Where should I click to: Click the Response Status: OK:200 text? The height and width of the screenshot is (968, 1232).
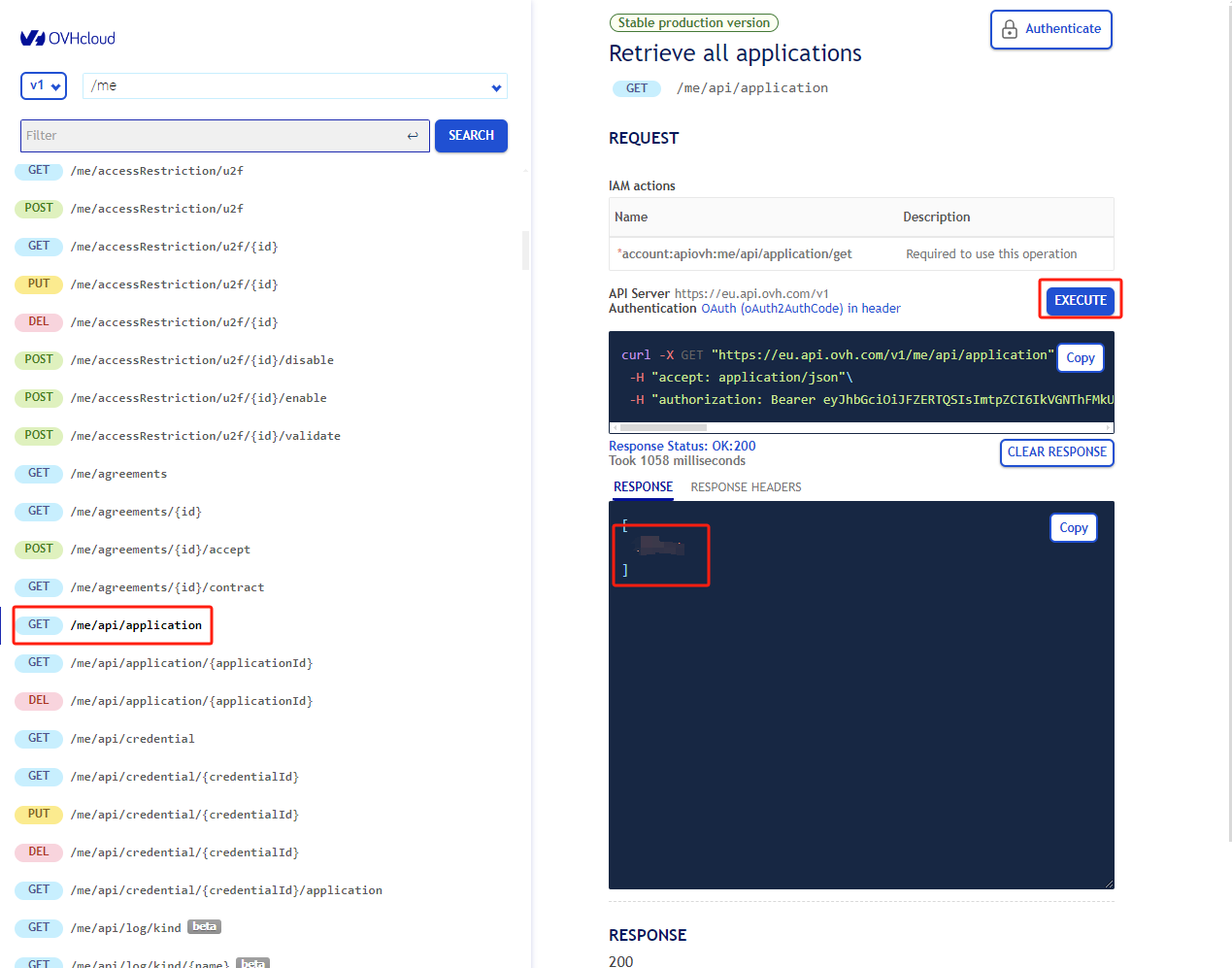click(682, 447)
